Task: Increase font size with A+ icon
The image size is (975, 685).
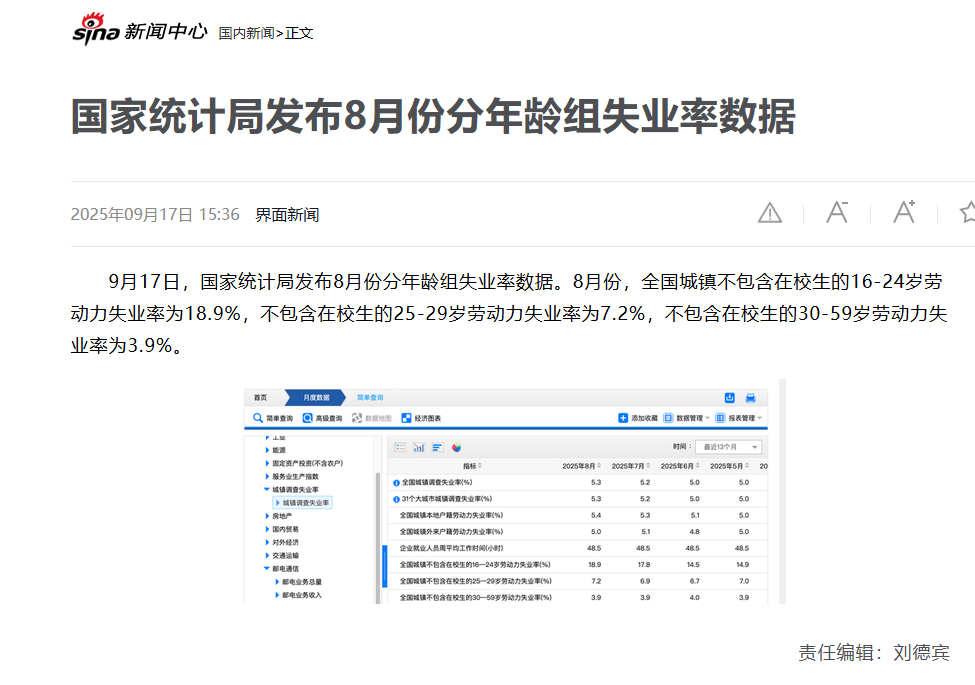Action: tap(904, 212)
